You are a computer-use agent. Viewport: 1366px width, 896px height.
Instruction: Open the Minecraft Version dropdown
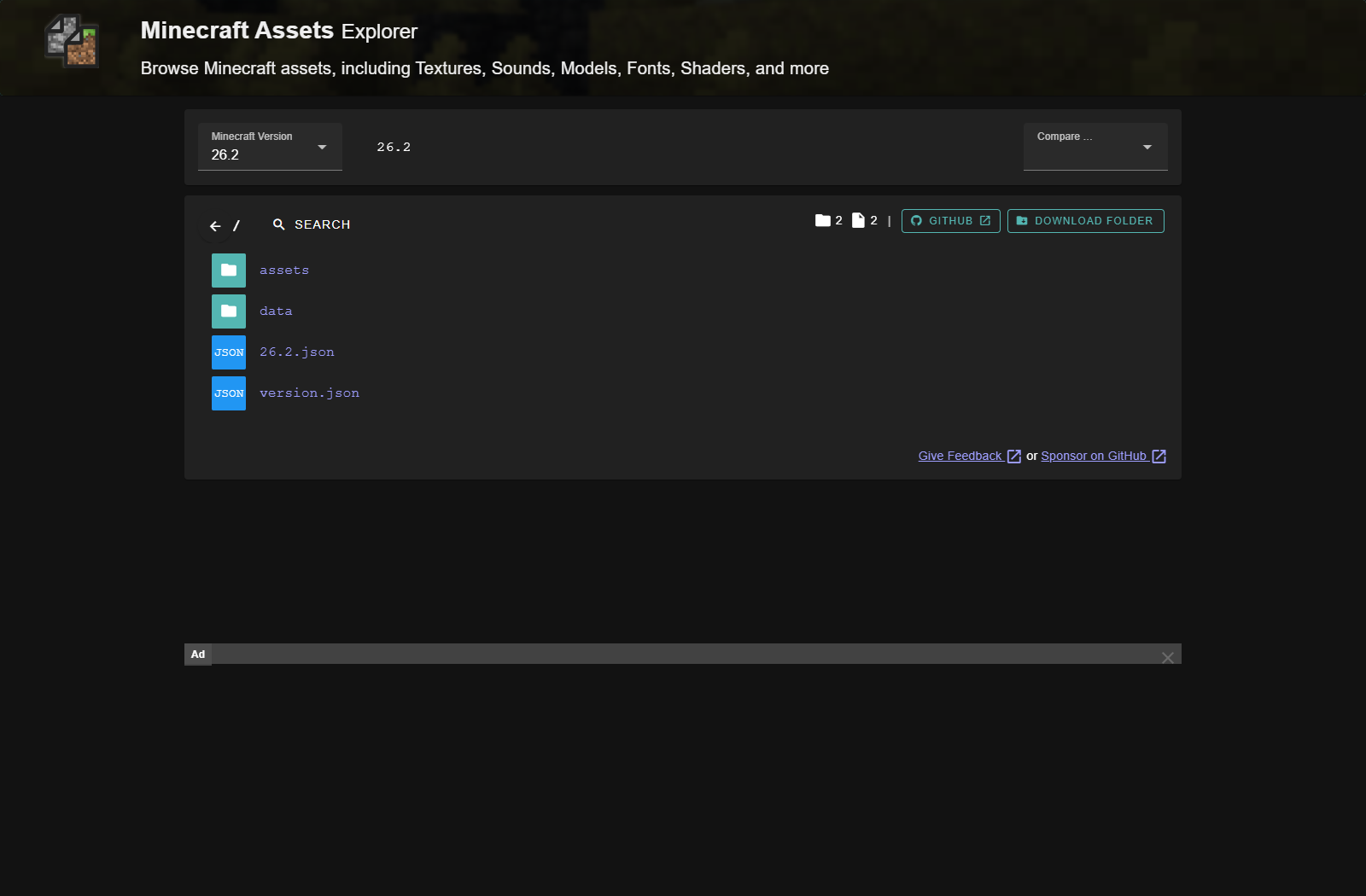pyautogui.click(x=270, y=147)
